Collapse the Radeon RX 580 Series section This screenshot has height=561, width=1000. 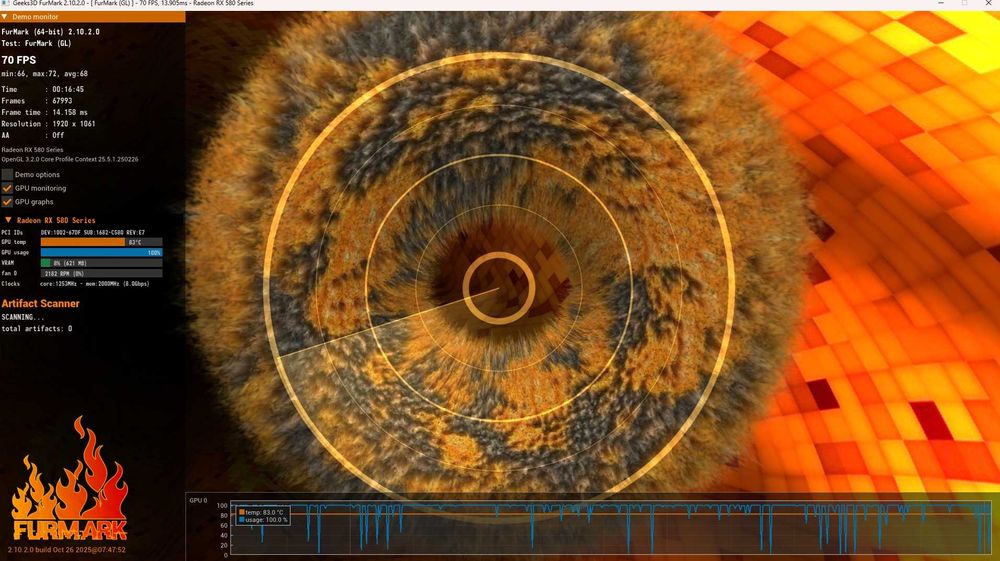click(8, 220)
